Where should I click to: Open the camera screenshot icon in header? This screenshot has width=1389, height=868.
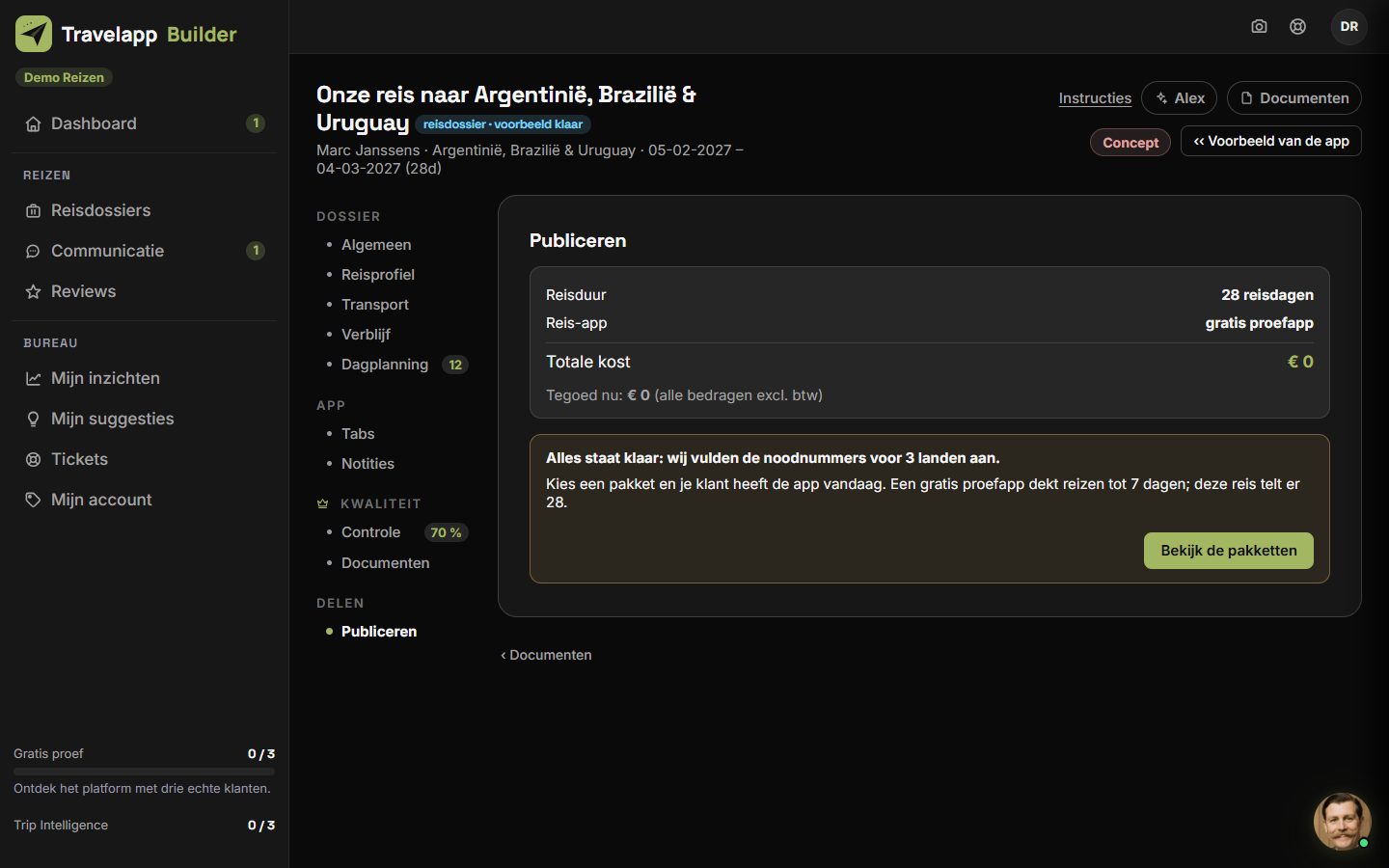point(1259,26)
